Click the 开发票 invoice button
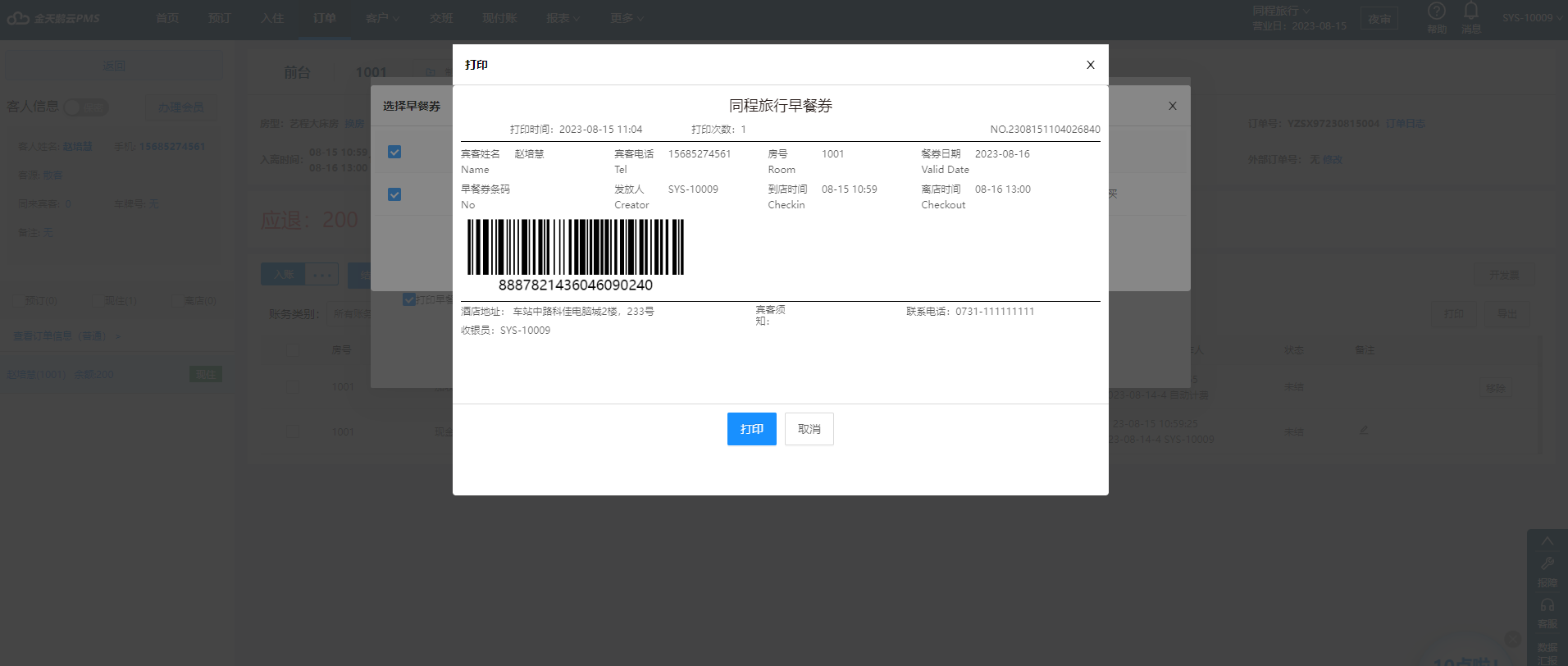Image resolution: width=1568 pixels, height=666 pixels. click(1504, 276)
